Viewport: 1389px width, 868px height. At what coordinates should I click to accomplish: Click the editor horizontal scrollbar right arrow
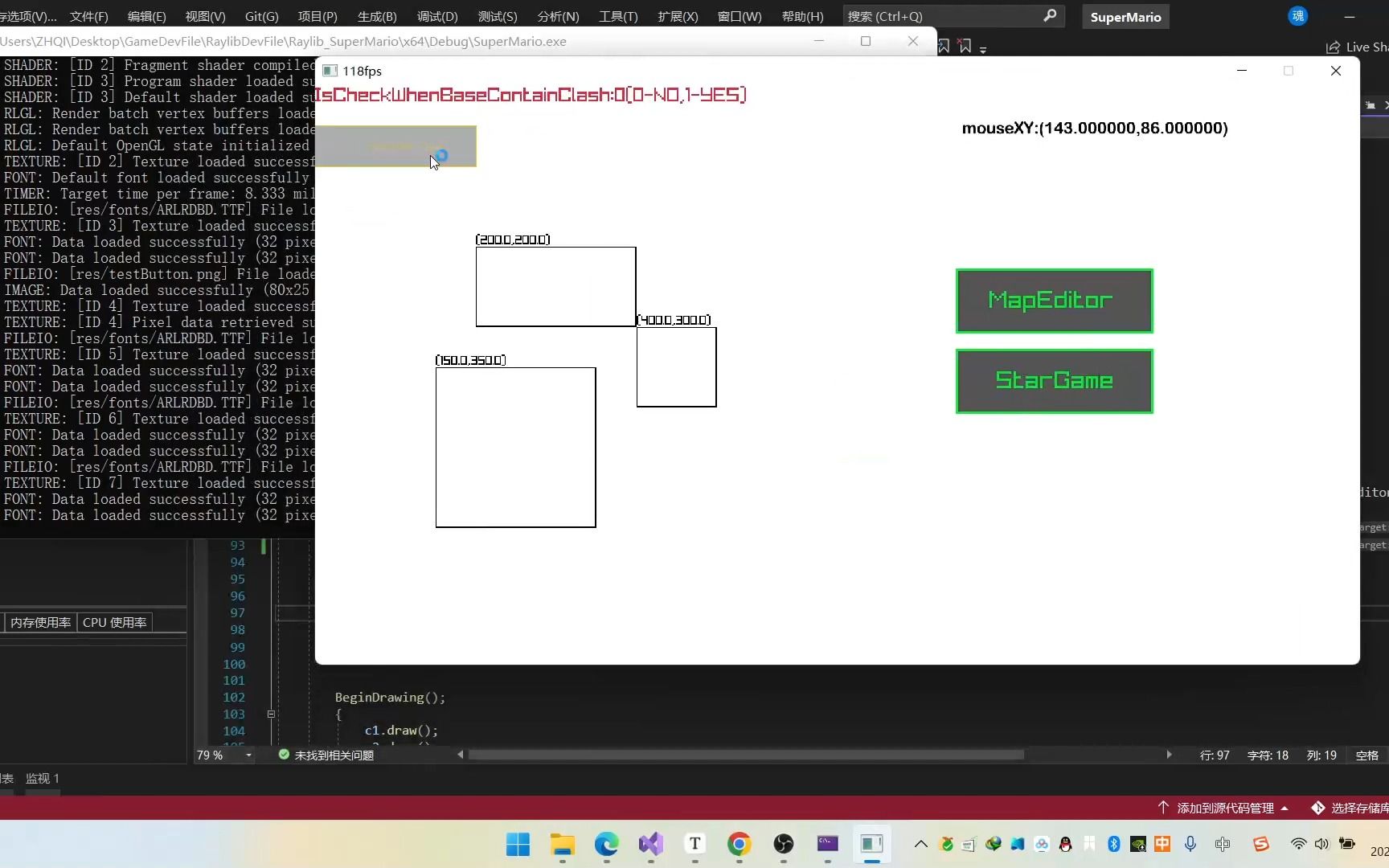pyautogui.click(x=1169, y=755)
